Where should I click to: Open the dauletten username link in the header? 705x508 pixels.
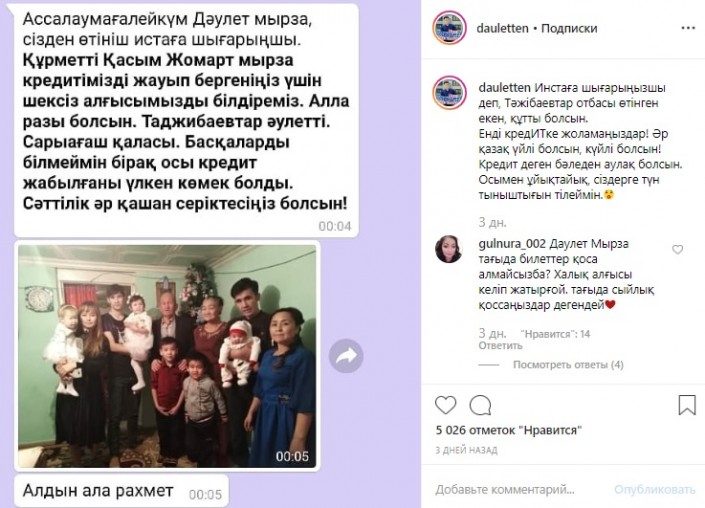click(x=502, y=28)
